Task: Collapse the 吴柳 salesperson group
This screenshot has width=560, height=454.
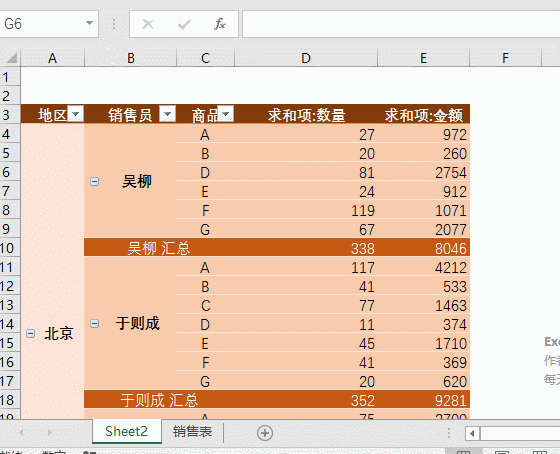Action: click(95, 181)
